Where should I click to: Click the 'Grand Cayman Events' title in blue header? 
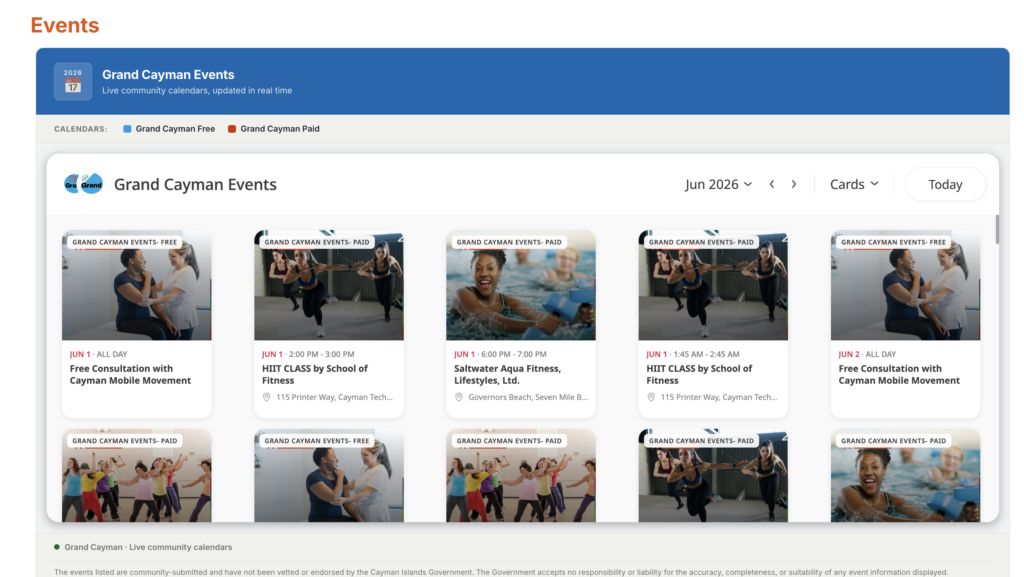[x=168, y=74]
